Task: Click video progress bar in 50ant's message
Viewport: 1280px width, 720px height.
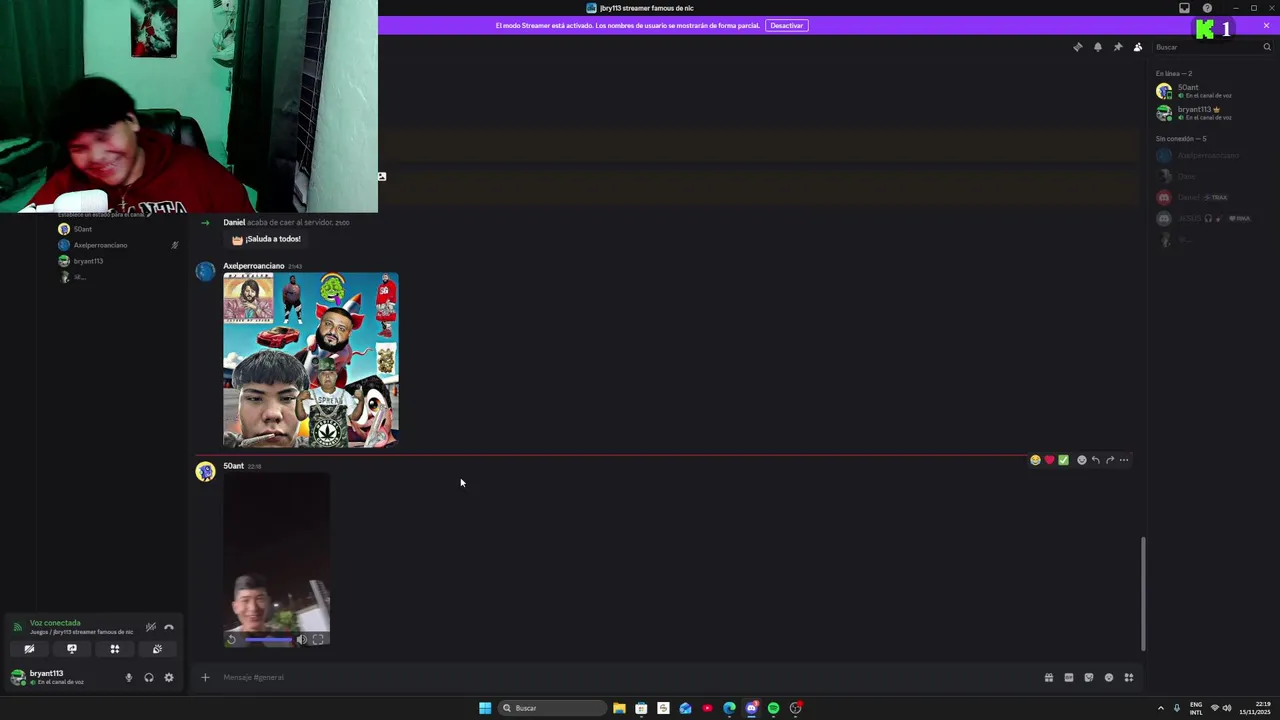Action: coord(268,639)
